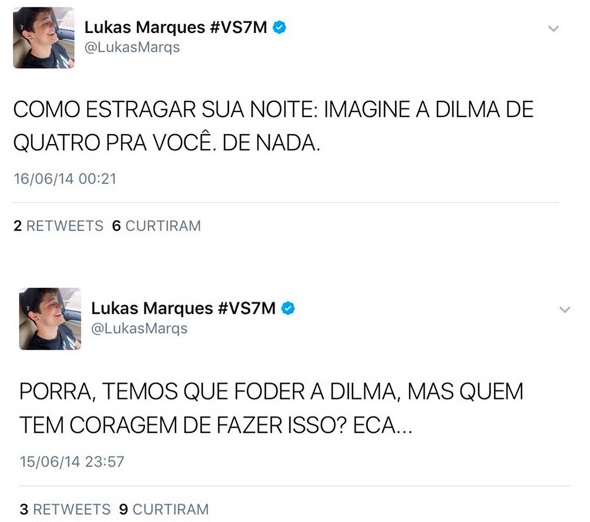Click tweet text starting PORRA, TEMOS QUE
The width and height of the screenshot is (590, 522).
point(271,408)
